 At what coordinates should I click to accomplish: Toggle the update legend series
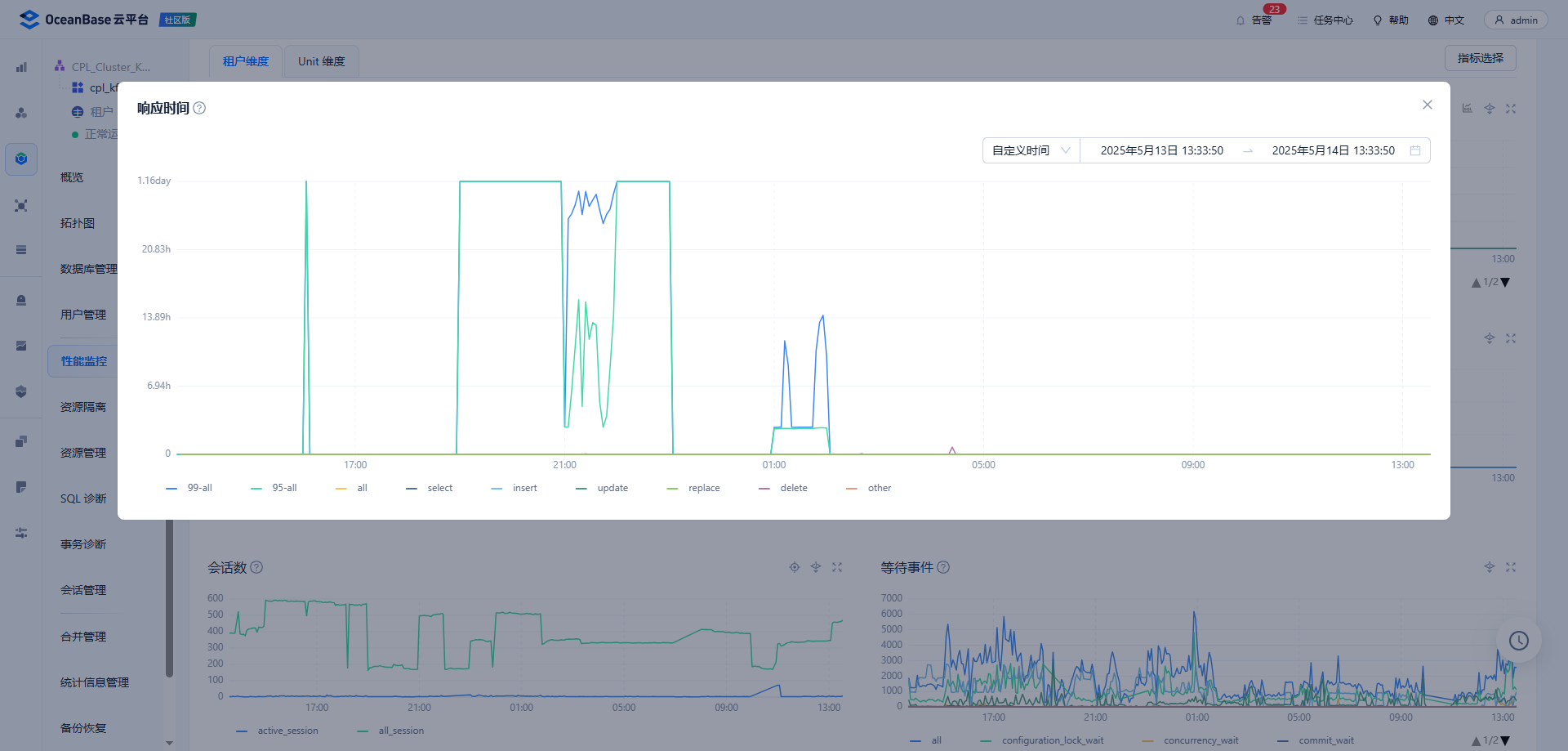(x=602, y=488)
